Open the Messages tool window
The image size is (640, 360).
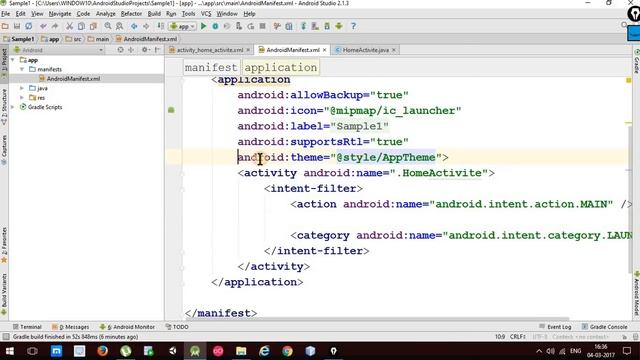point(71,327)
